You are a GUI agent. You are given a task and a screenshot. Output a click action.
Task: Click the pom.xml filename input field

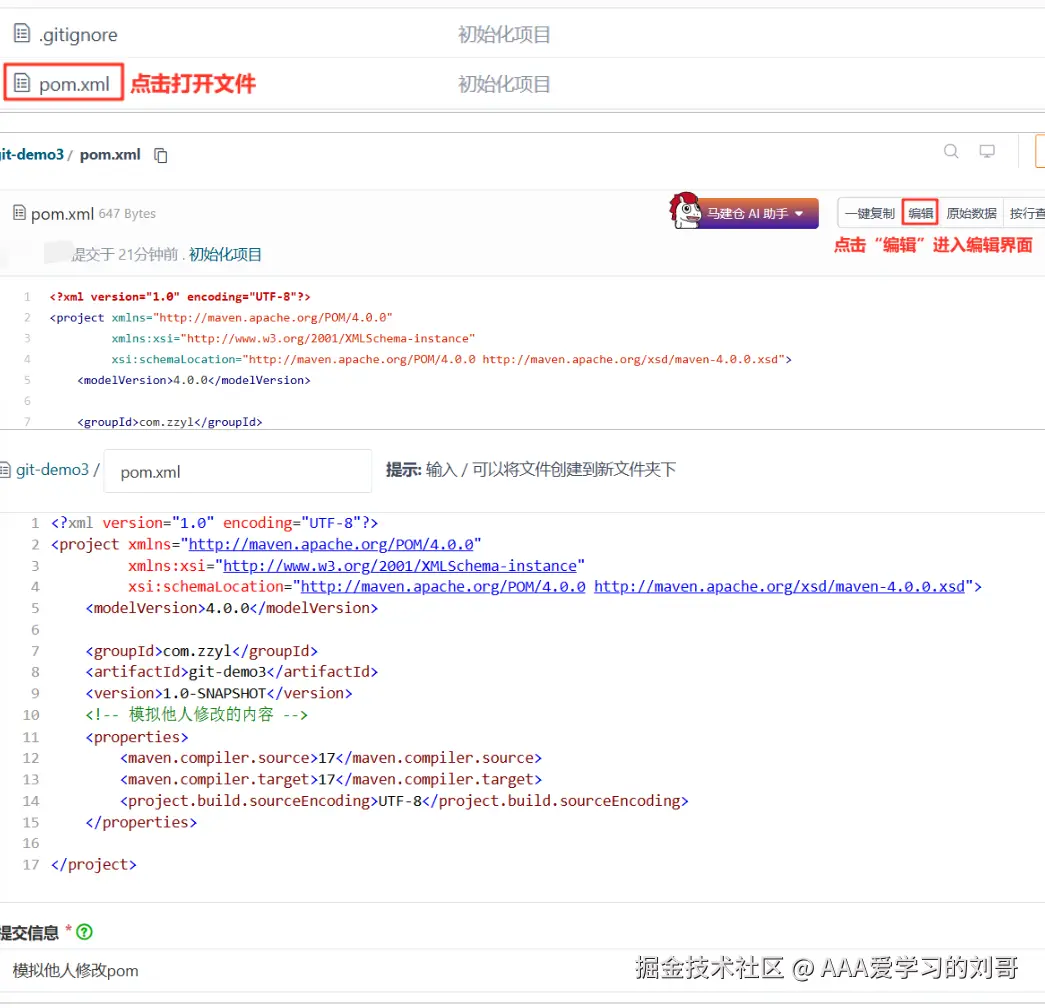point(238,472)
